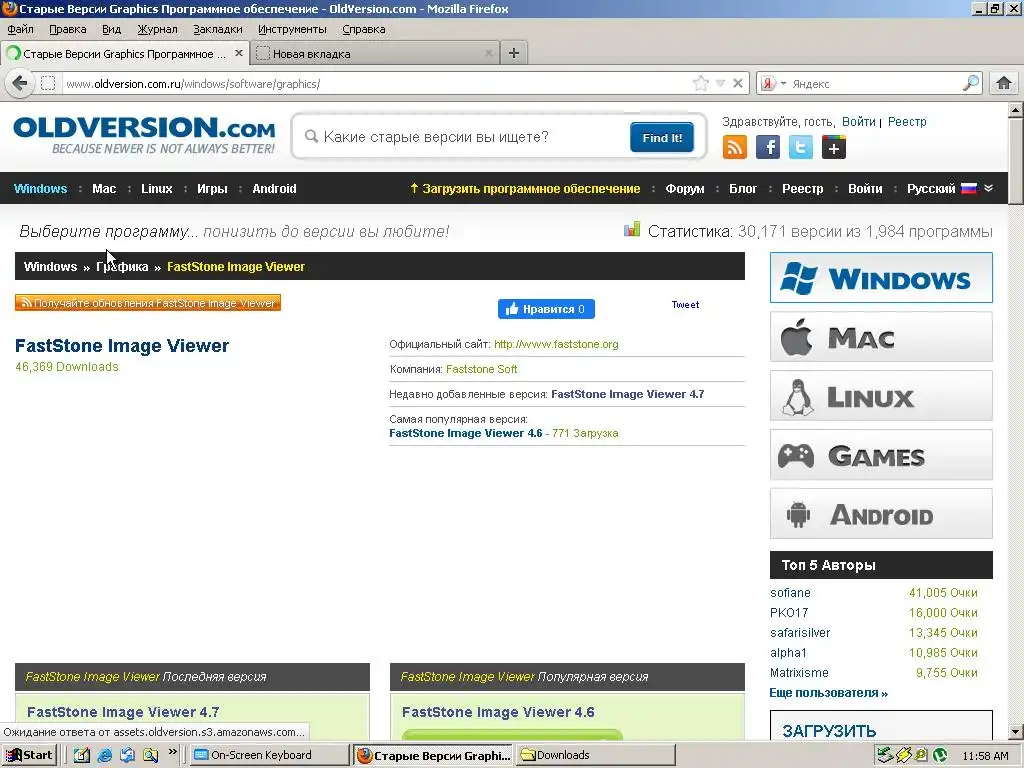The image size is (1024, 768).
Task: Click the magnifier in the Yandex search box
Action: tap(971, 83)
